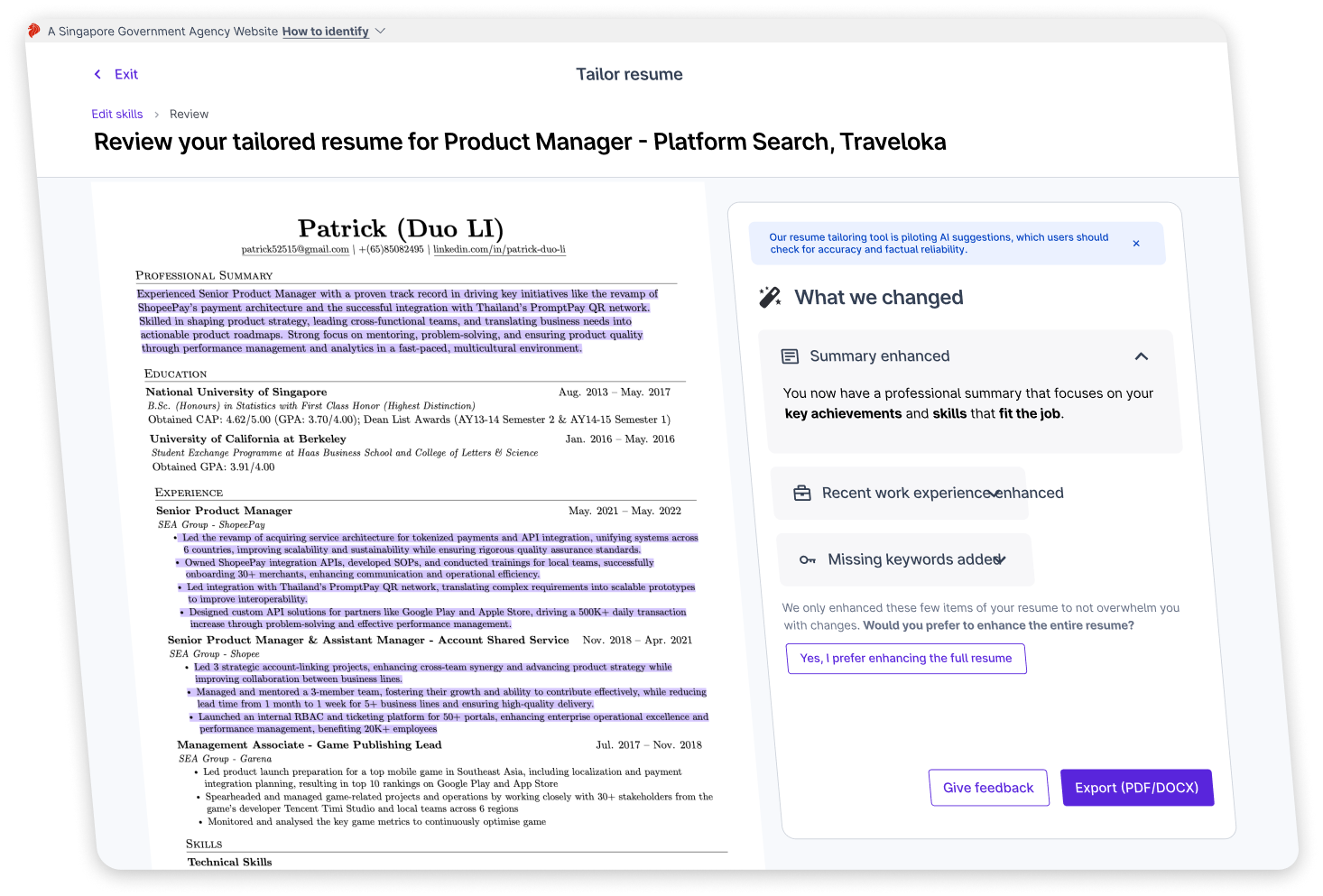1323x896 pixels.
Task: Click 'University of California at Berkeley' entry
Action: pyautogui.click(x=248, y=439)
